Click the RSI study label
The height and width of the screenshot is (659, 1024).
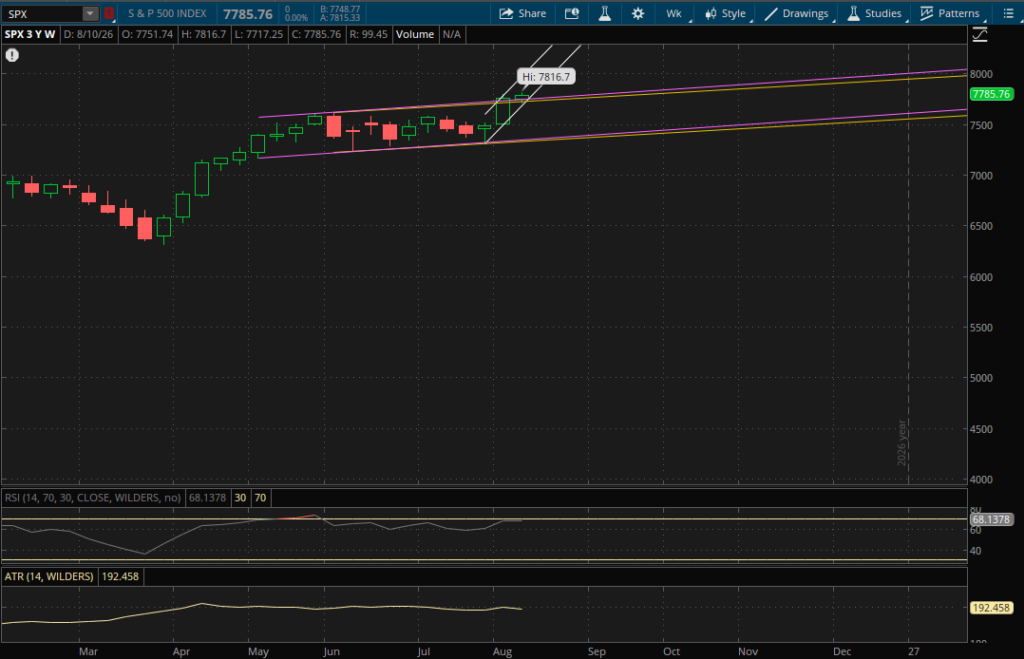[93, 498]
